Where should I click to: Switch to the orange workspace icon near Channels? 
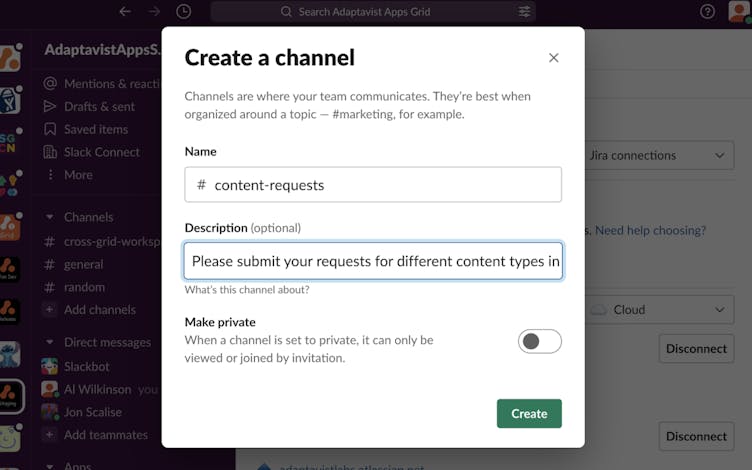click(x=10, y=227)
